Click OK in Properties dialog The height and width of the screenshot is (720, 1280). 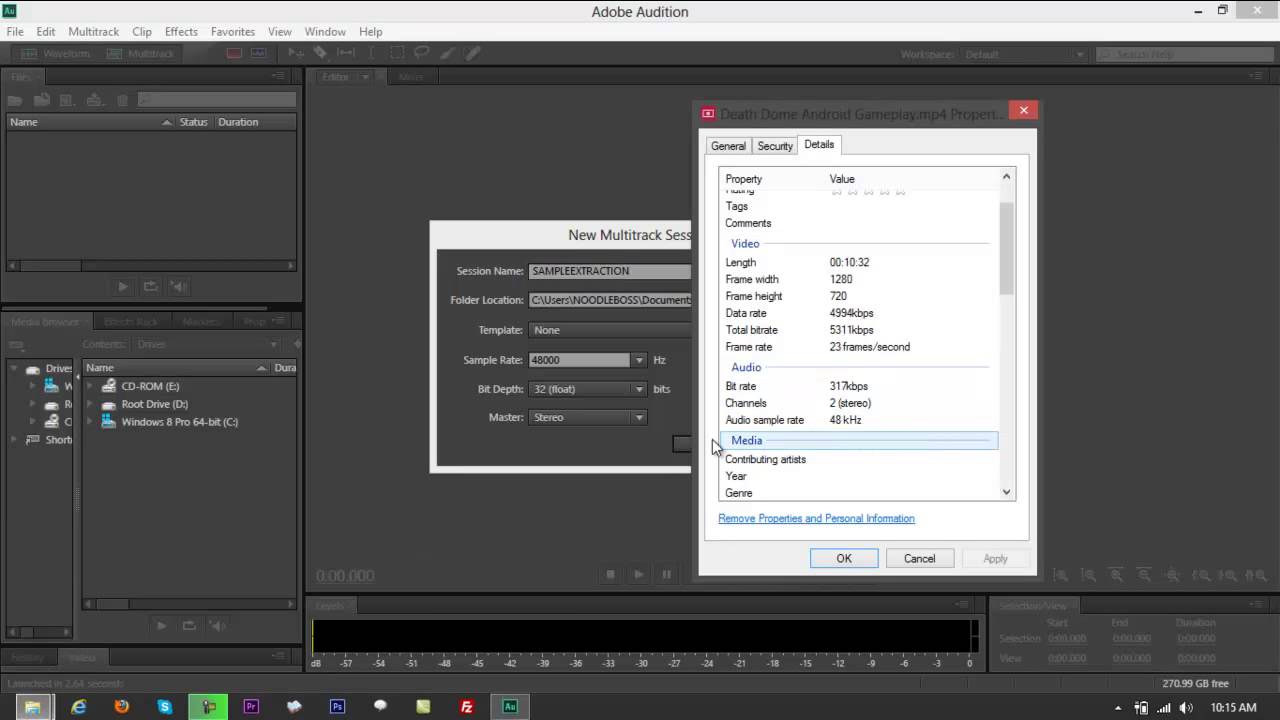tap(844, 559)
